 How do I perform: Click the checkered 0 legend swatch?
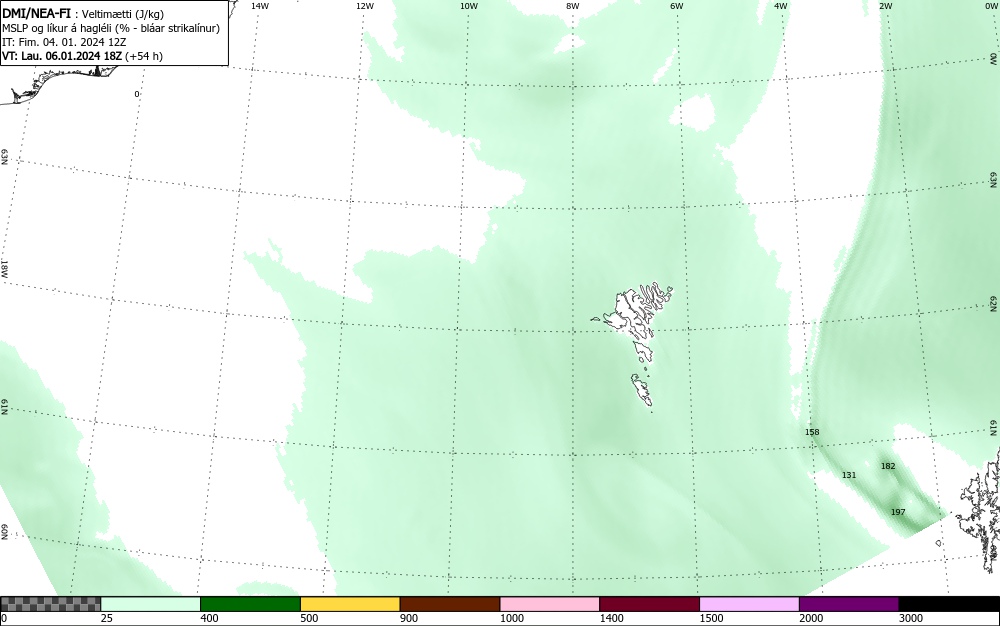point(50,604)
